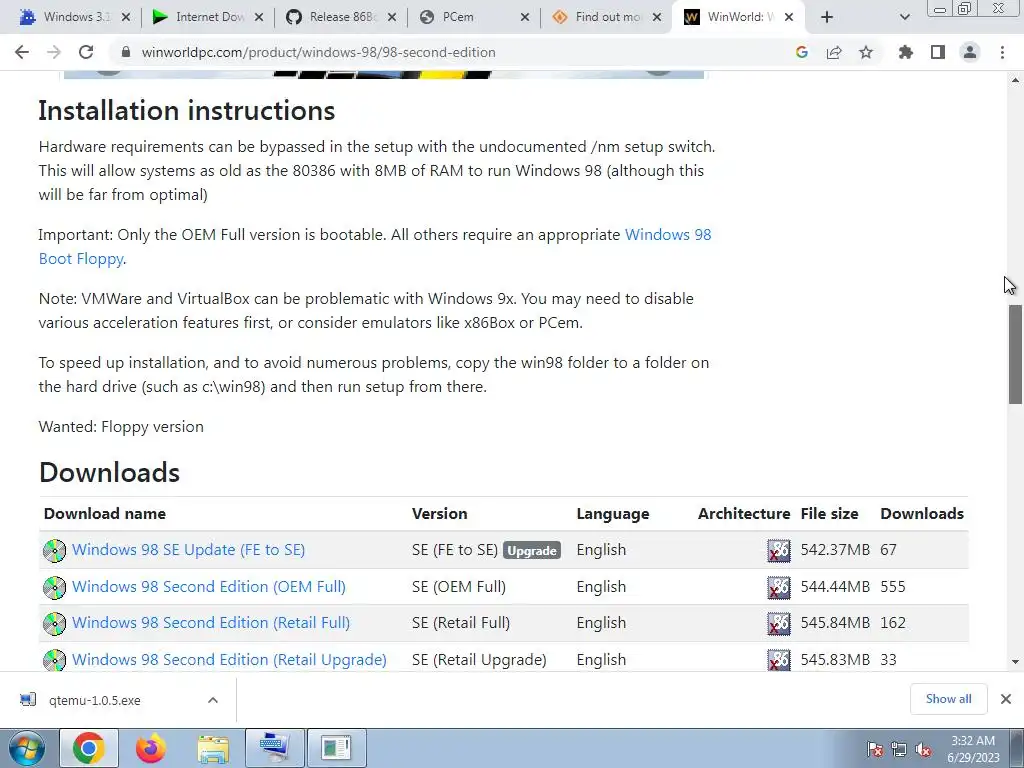Bookmark this page with star icon
The image size is (1024, 768).
coord(866,52)
